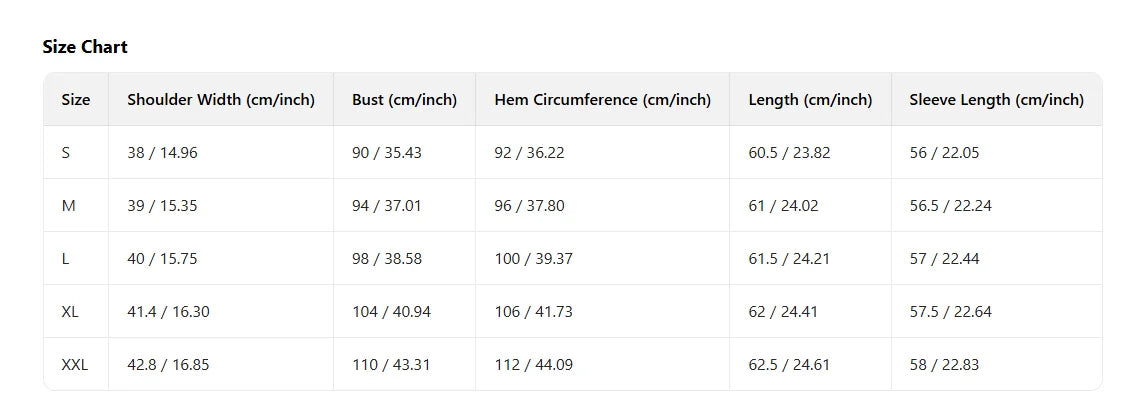
Task: Click the XXL size row label
Action: pyautogui.click(x=75, y=365)
